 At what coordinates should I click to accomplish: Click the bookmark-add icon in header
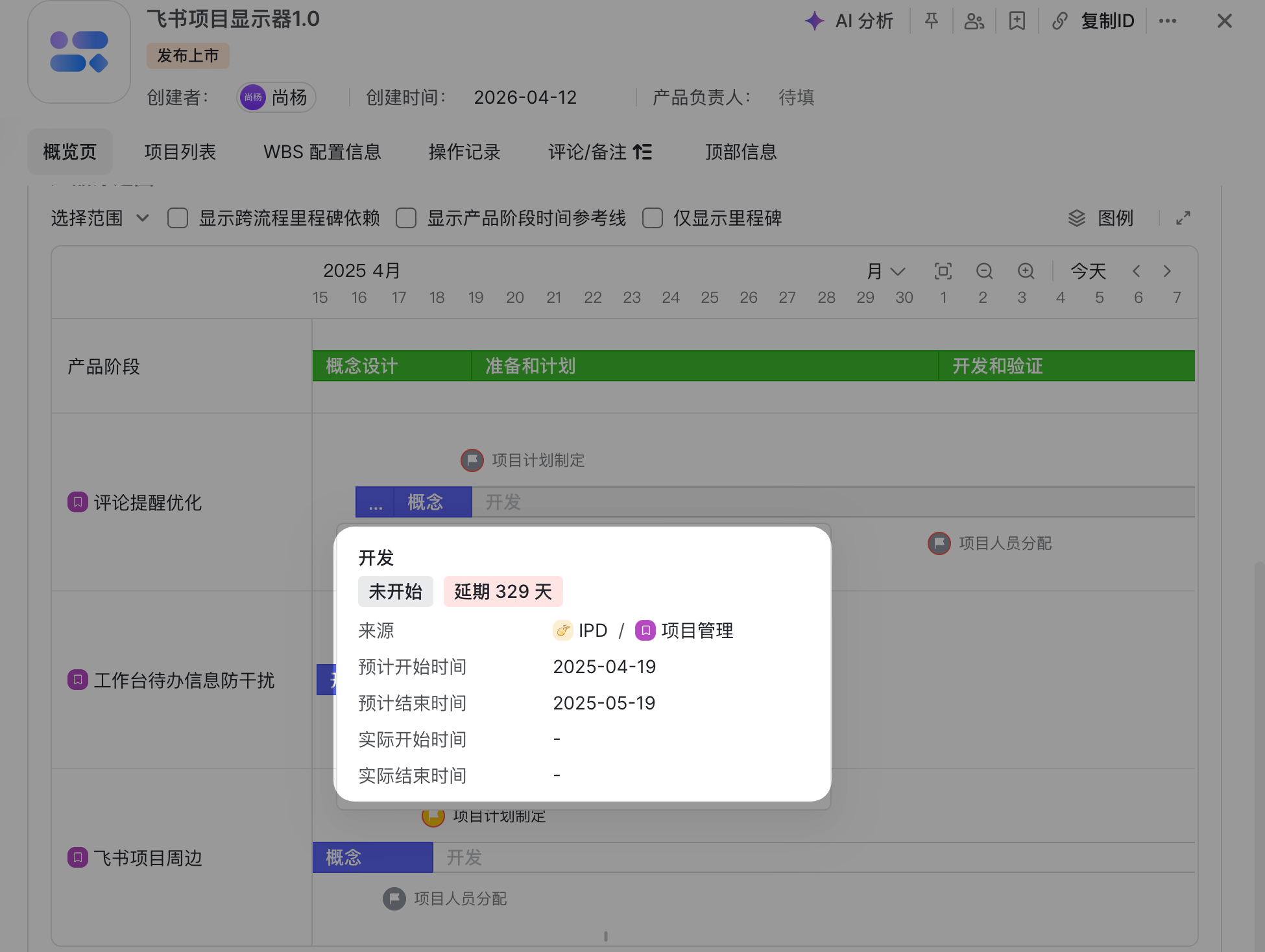point(1017,21)
